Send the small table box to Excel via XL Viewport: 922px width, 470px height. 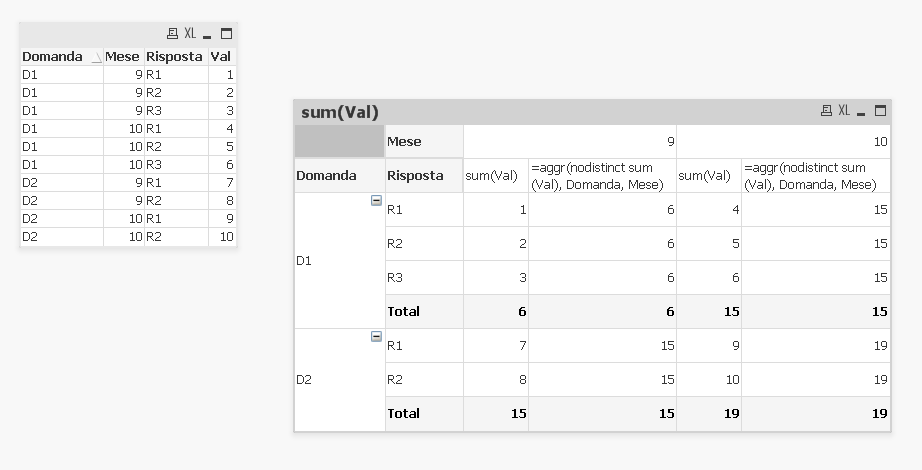[190, 33]
